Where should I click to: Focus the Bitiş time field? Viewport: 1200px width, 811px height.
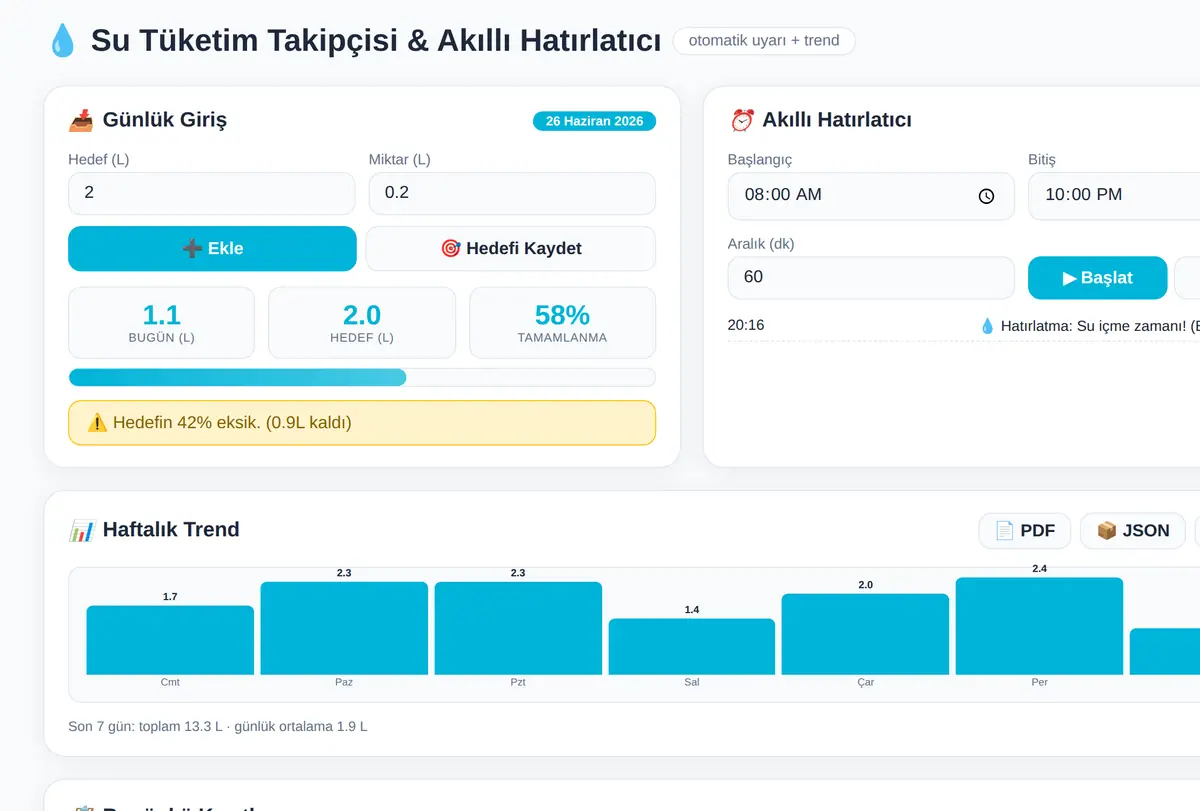(1114, 196)
